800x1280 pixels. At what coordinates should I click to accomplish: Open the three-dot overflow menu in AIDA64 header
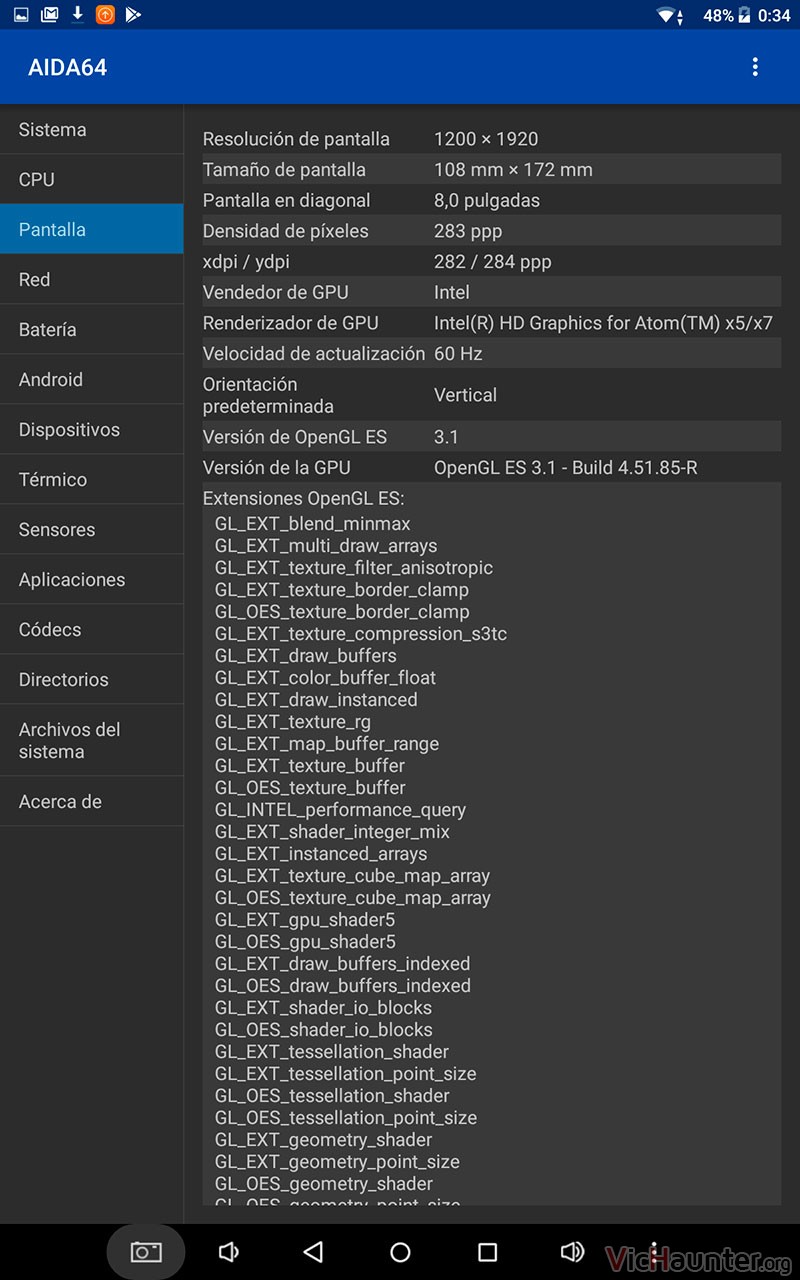(x=755, y=67)
